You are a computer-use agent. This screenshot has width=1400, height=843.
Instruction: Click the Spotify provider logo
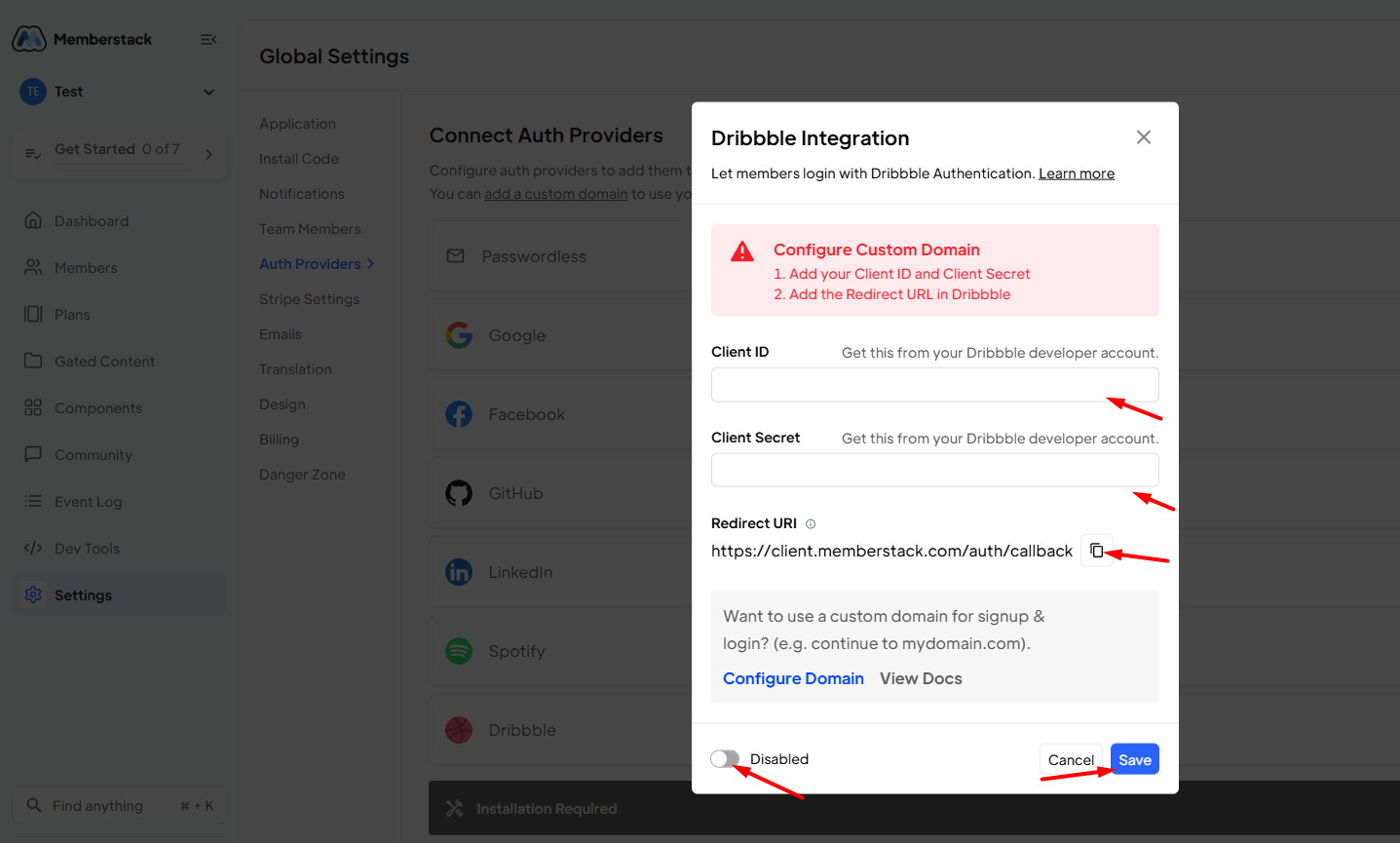pos(459,651)
